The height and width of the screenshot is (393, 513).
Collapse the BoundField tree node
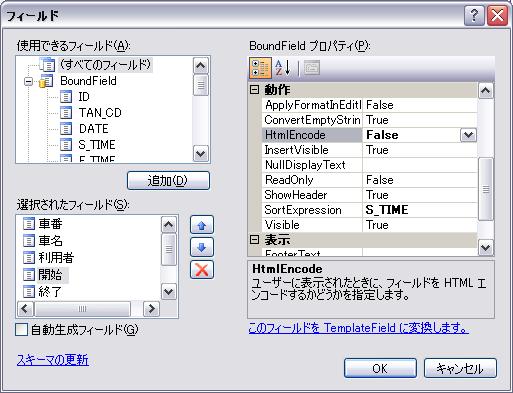coord(29,81)
